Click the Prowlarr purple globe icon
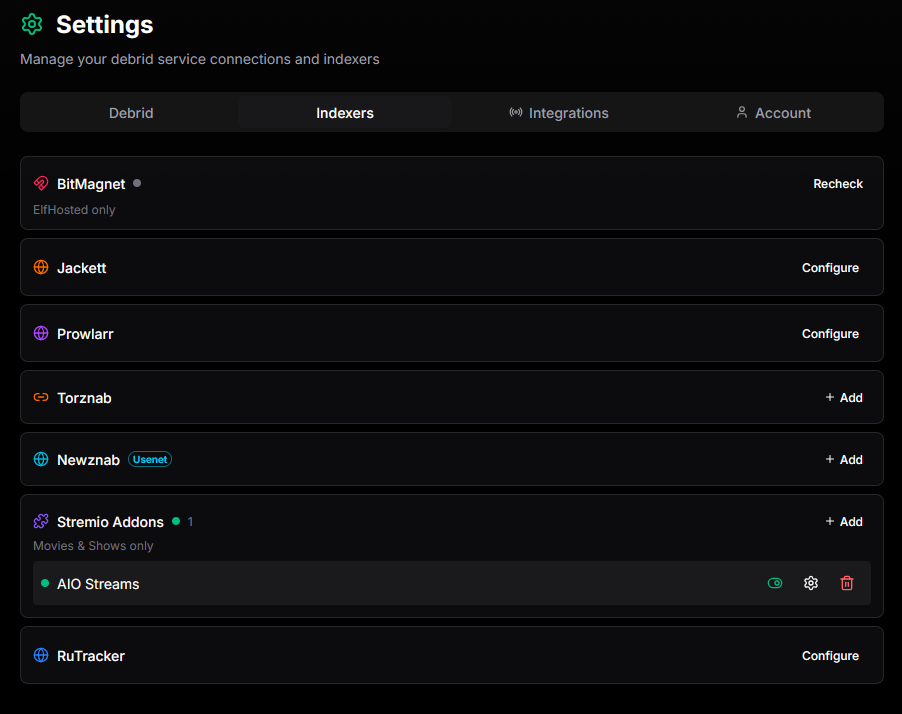Image resolution: width=902 pixels, height=714 pixels. 41,334
